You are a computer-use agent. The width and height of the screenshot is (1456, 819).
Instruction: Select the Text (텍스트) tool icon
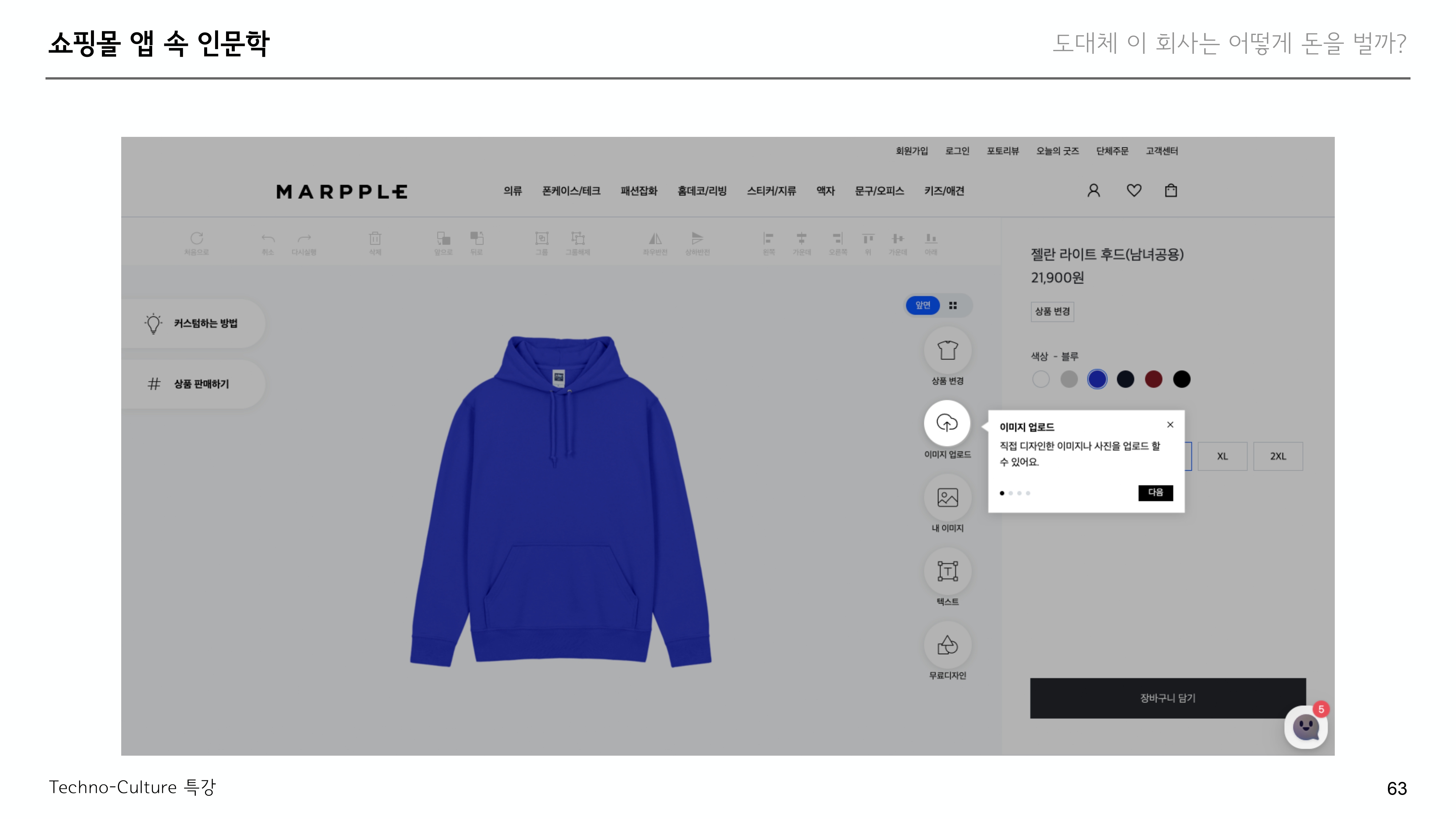click(947, 571)
